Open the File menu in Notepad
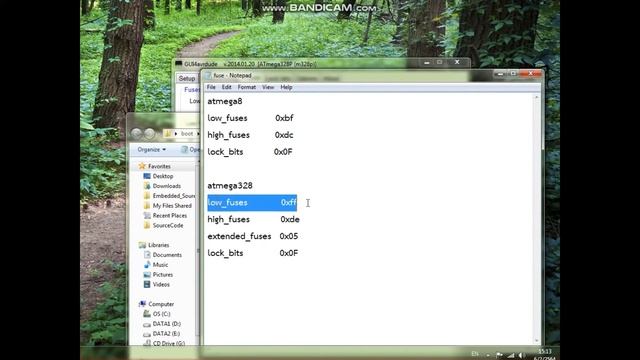 coord(211,87)
